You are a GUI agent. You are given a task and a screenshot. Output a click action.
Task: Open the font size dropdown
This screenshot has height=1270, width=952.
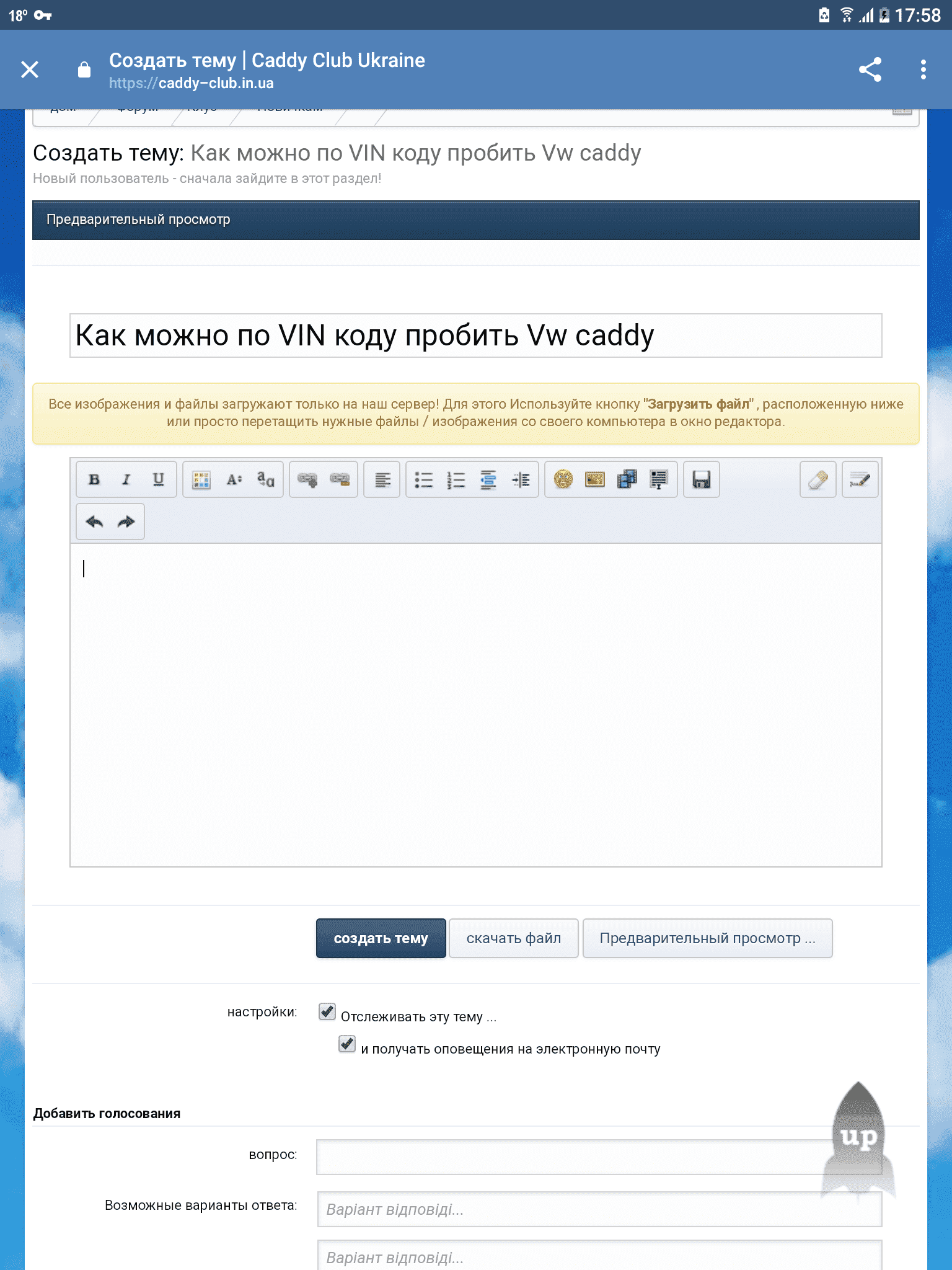(234, 479)
